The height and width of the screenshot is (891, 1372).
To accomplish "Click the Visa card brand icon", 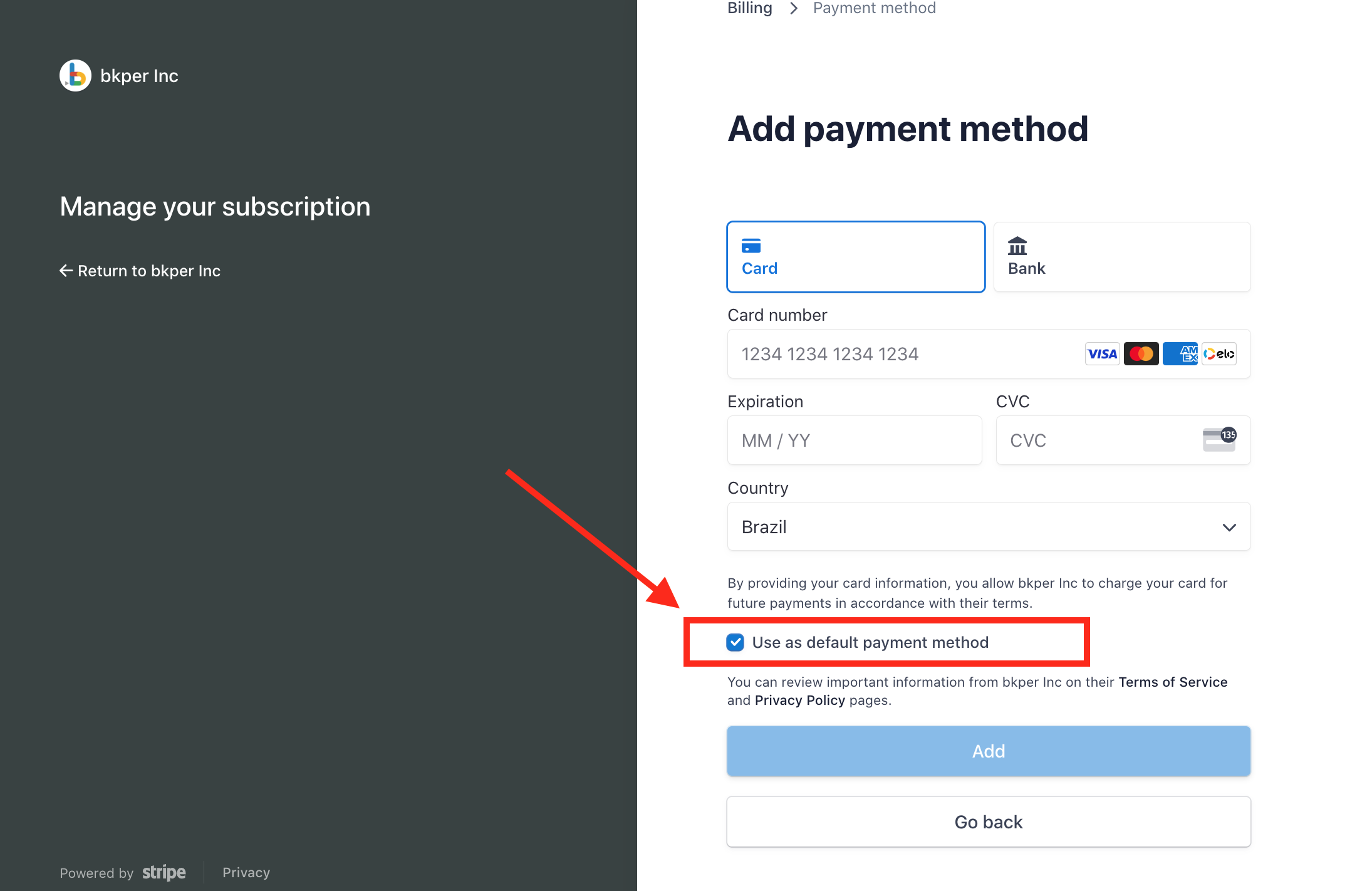I will click(1101, 353).
